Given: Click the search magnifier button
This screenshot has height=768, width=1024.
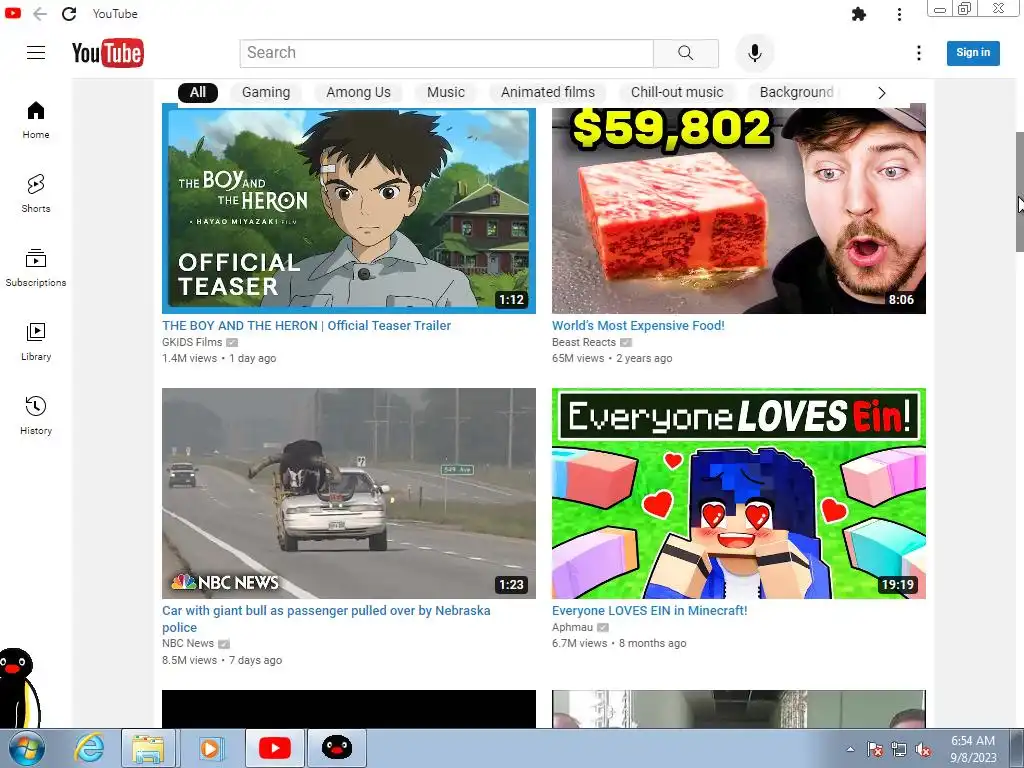Looking at the screenshot, I should pyautogui.click(x=686, y=53).
